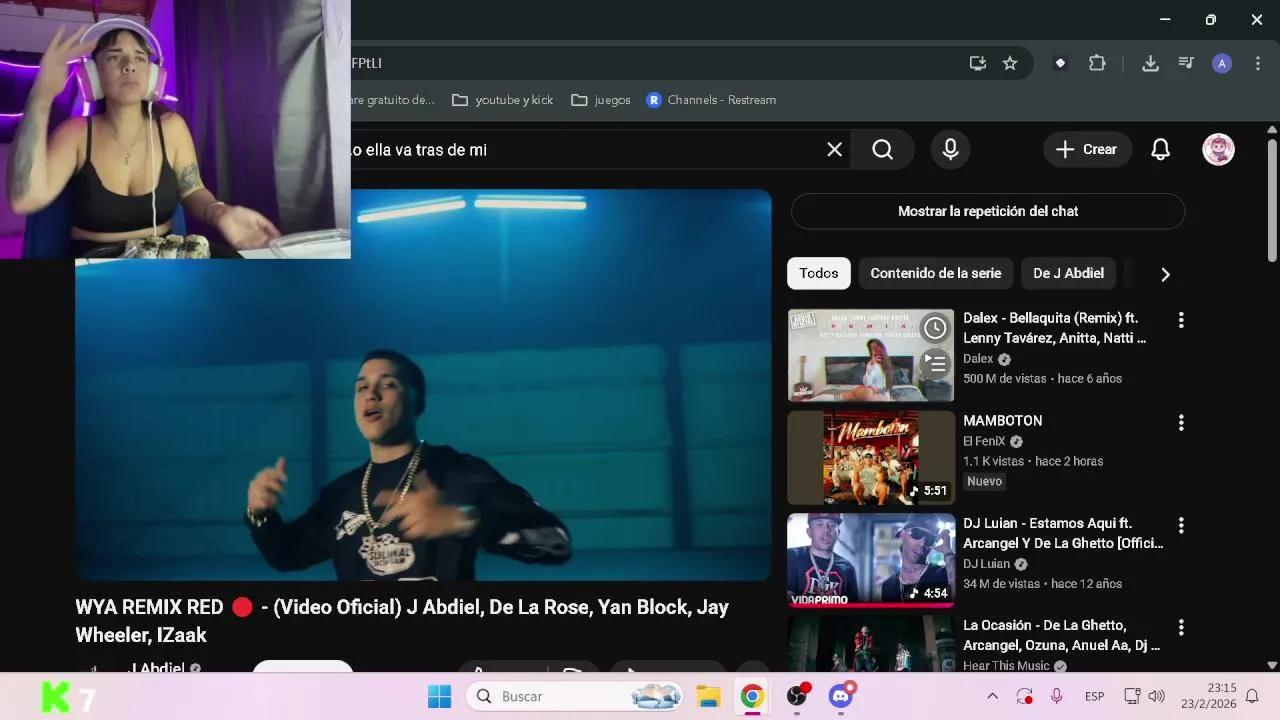
Task: Open the volume speaker tray icon
Action: tap(1157, 696)
